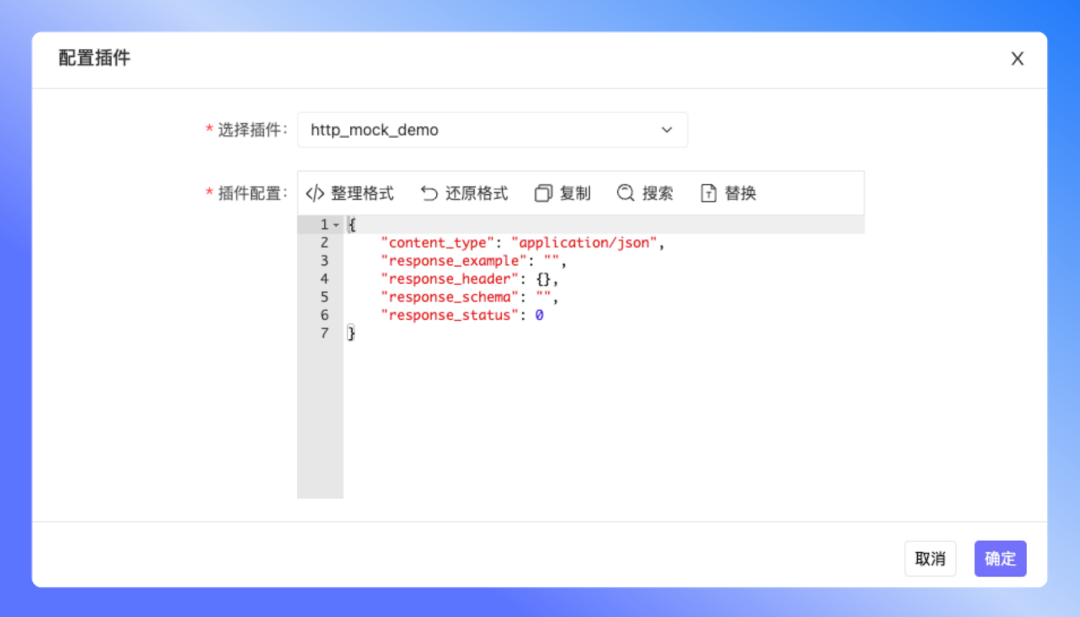Click the response_status value 0
Viewport: 1080px width, 617px height.
coord(538,315)
